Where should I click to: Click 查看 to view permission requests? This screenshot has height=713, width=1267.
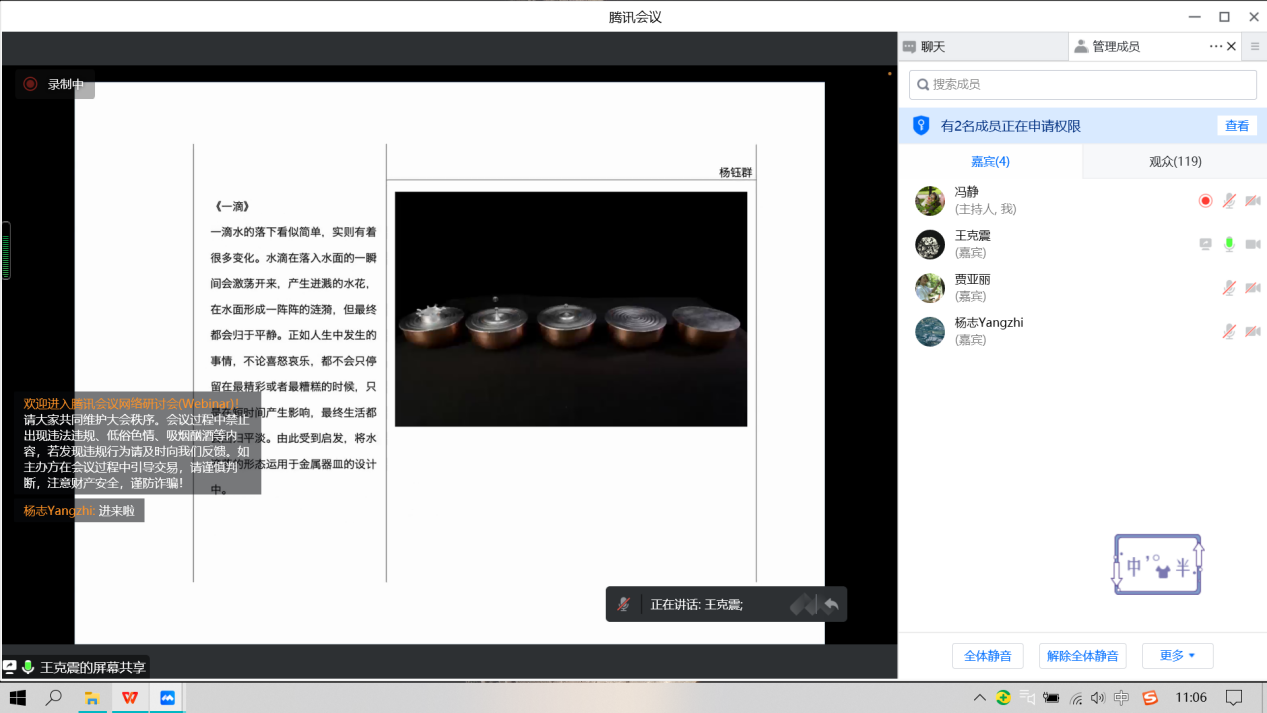tap(1237, 126)
